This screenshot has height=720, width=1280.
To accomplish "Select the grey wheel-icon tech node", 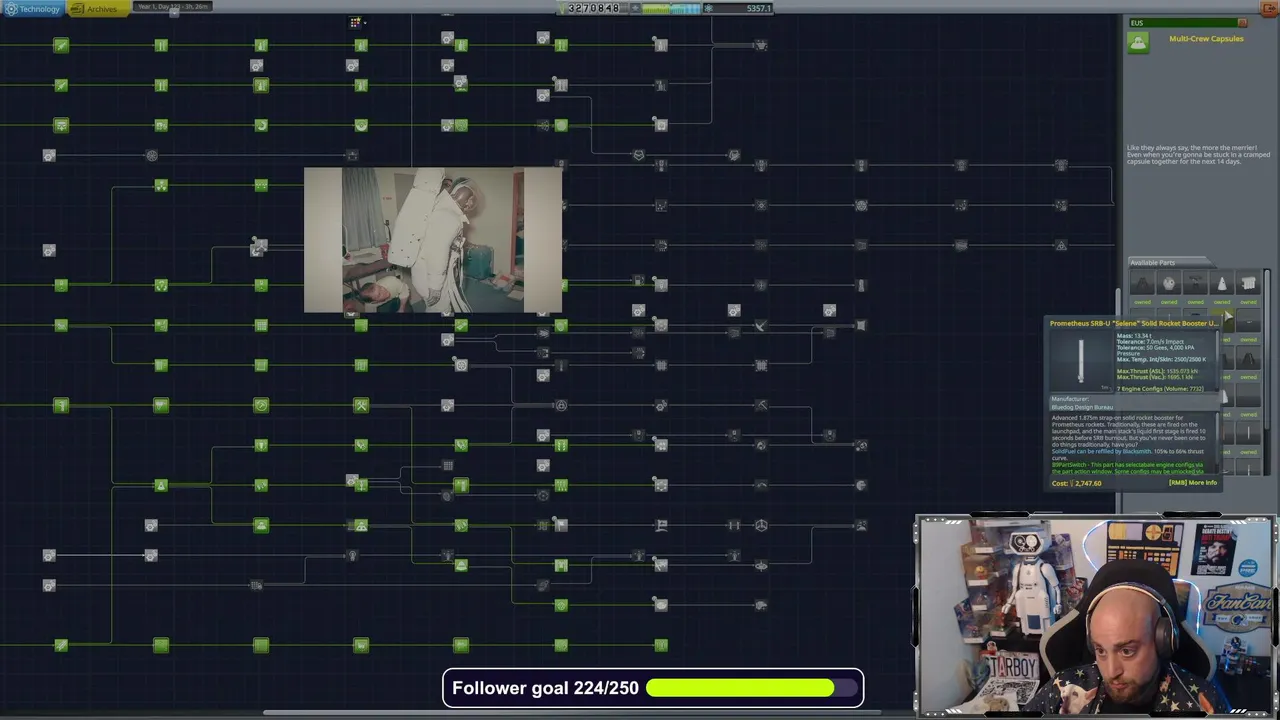I will click(151, 155).
